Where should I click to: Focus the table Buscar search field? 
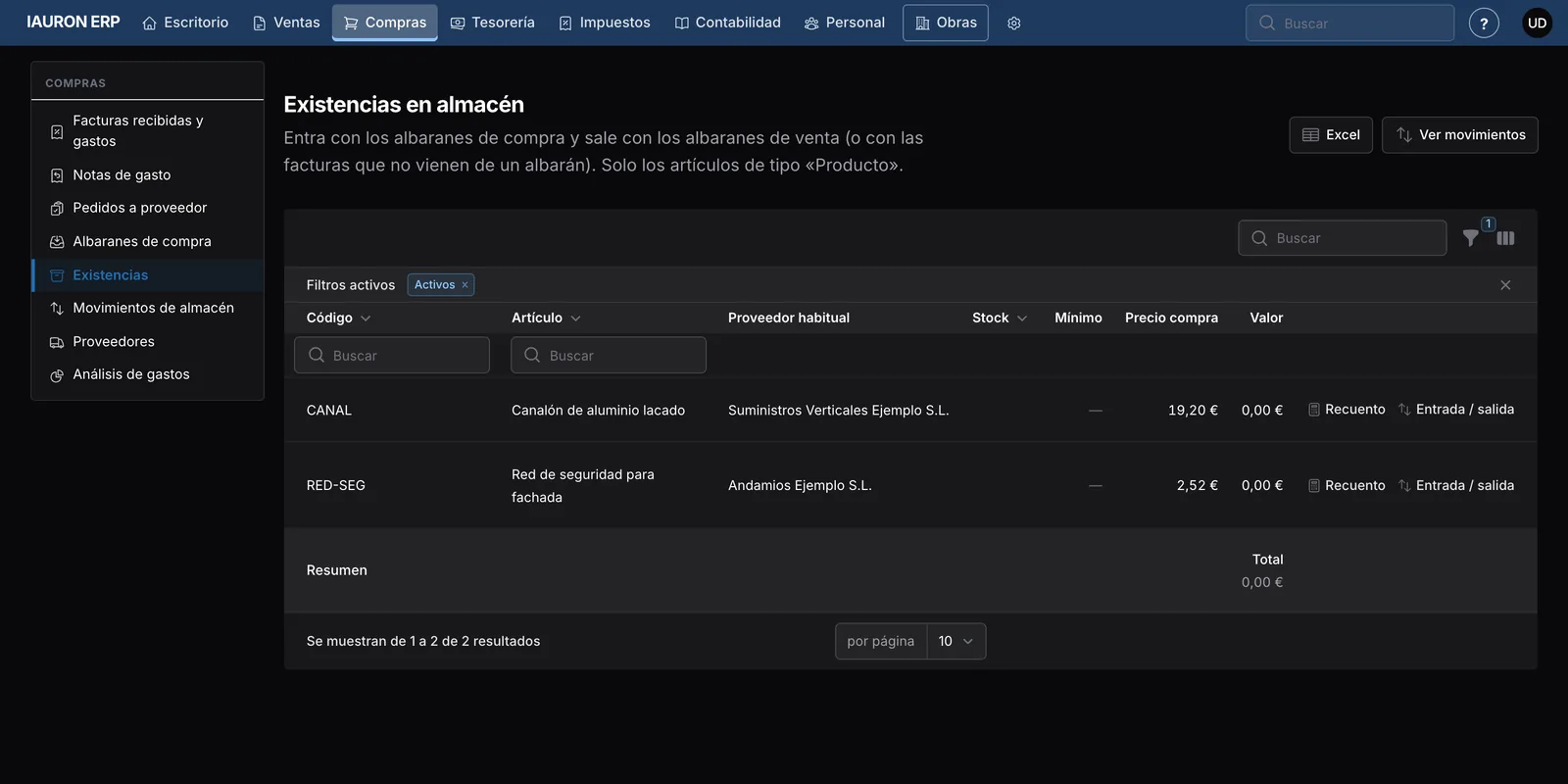point(1343,238)
